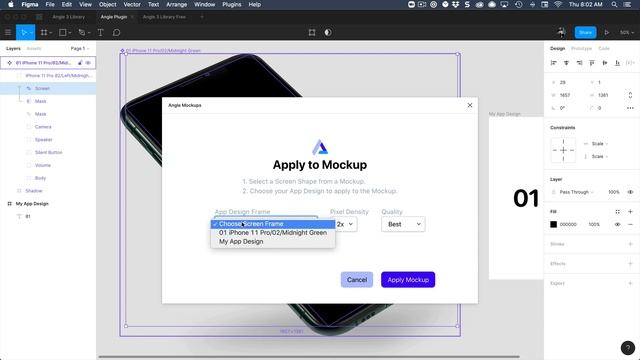Click the more options ellipsis in the Design panel
This screenshot has height=360, width=640.
pyautogui.click(x=630, y=108)
